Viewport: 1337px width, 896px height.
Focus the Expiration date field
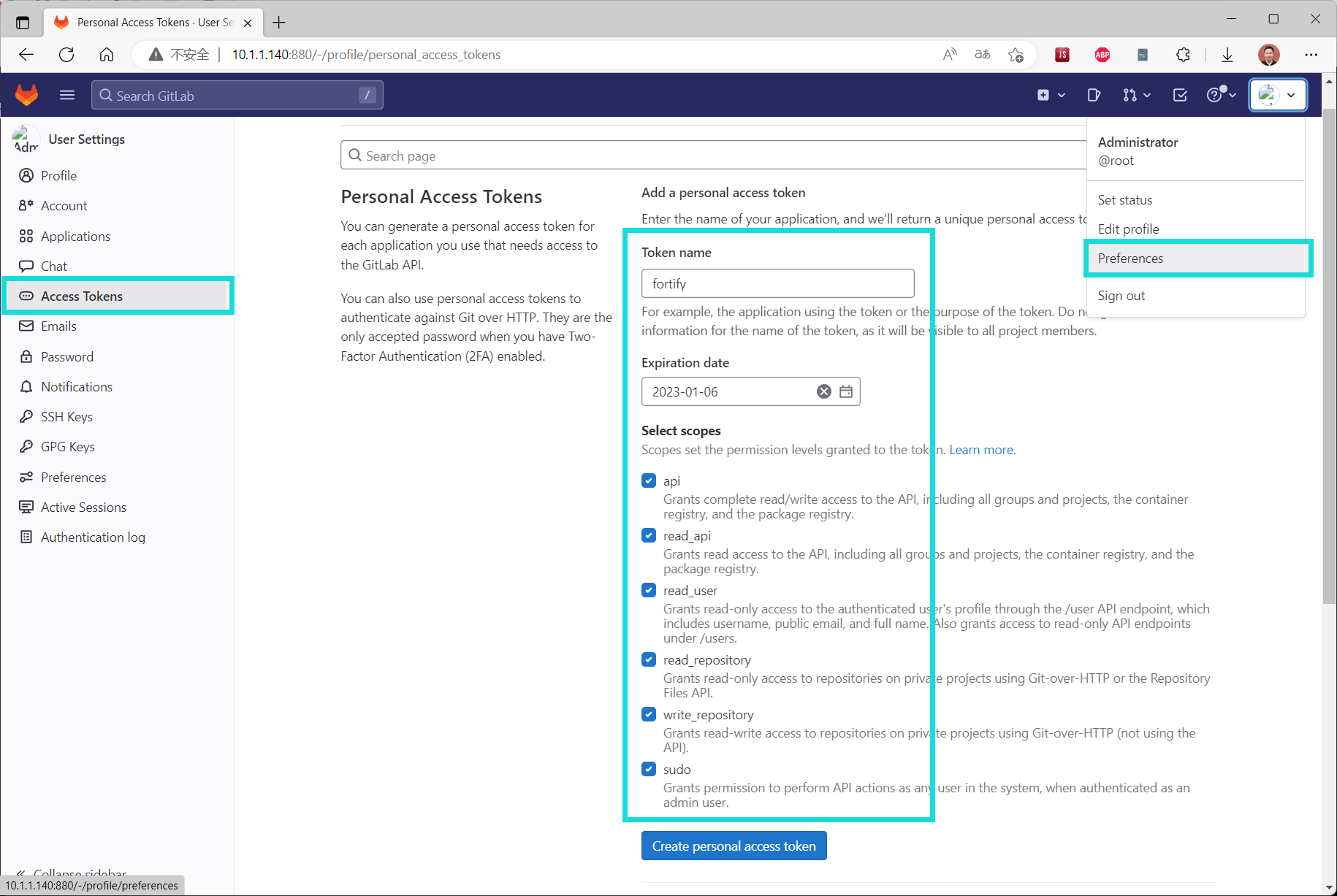[x=750, y=391]
